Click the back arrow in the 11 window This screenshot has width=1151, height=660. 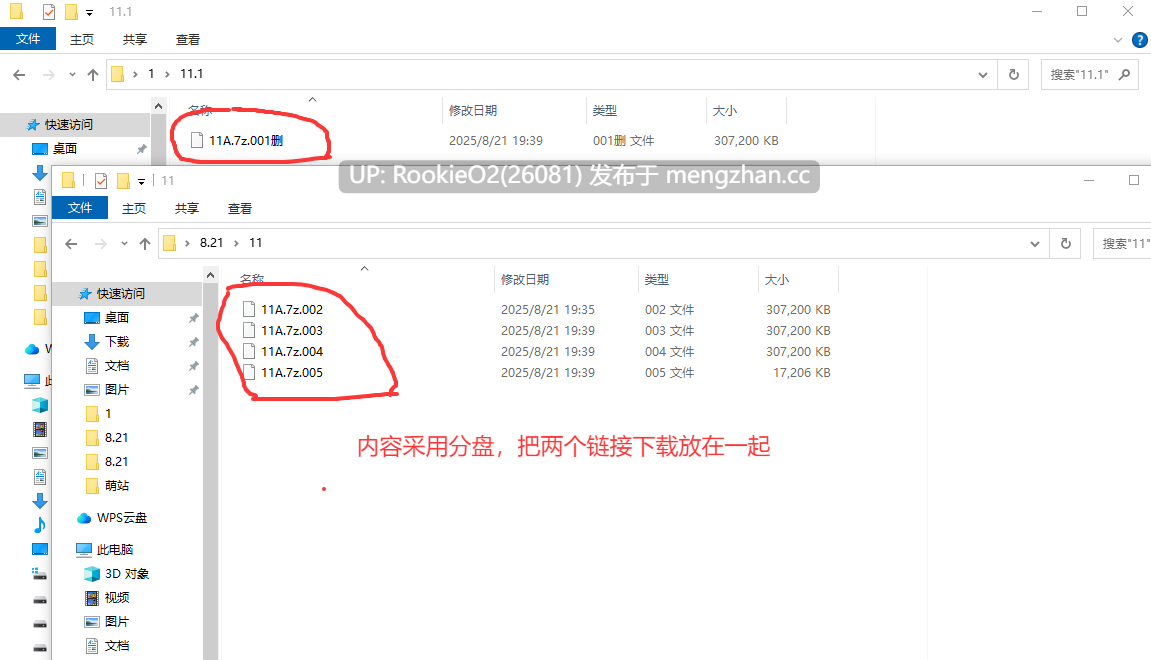tap(71, 244)
